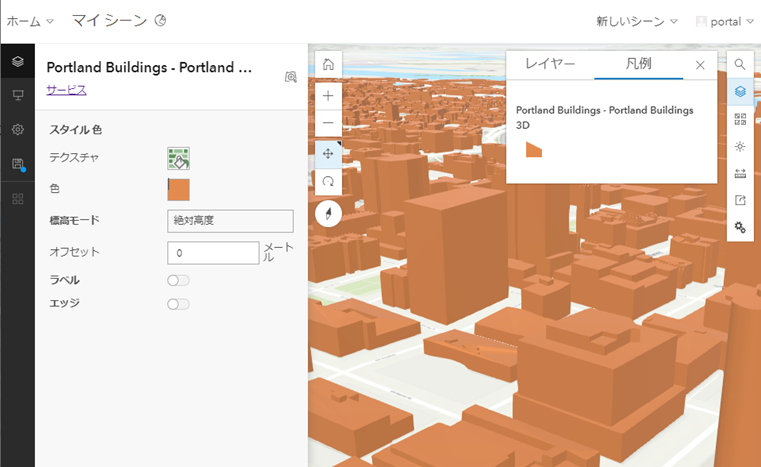This screenshot has height=467, width=761.
Task: Open the basemap gallery icon
Action: (740, 119)
